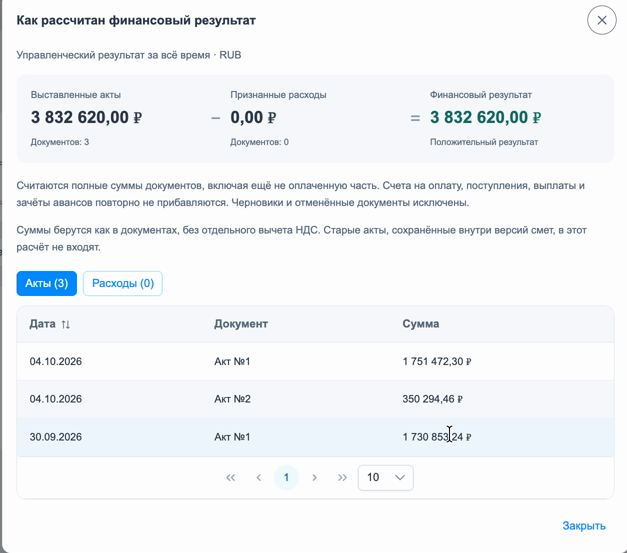Image resolution: width=627 pixels, height=553 pixels.
Task: Click the Управленческий результат за всё время subtitle
Action: click(x=129, y=55)
